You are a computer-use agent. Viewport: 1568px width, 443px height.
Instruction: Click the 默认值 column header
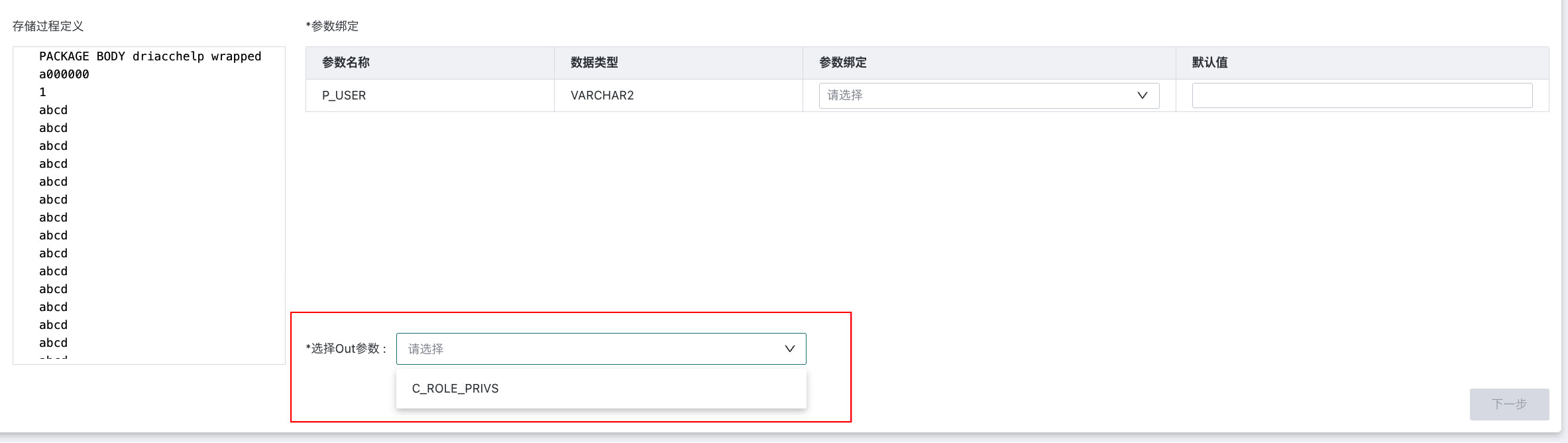pos(1210,62)
